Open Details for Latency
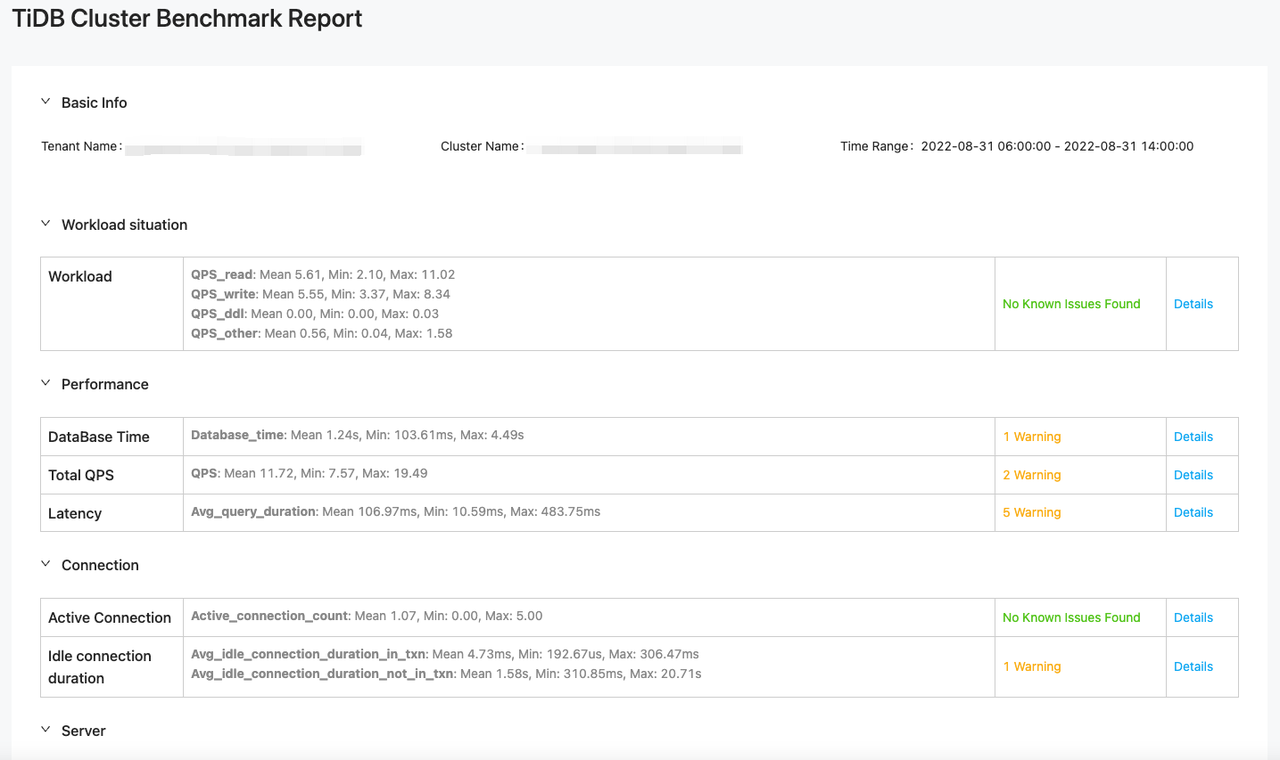 1193,512
